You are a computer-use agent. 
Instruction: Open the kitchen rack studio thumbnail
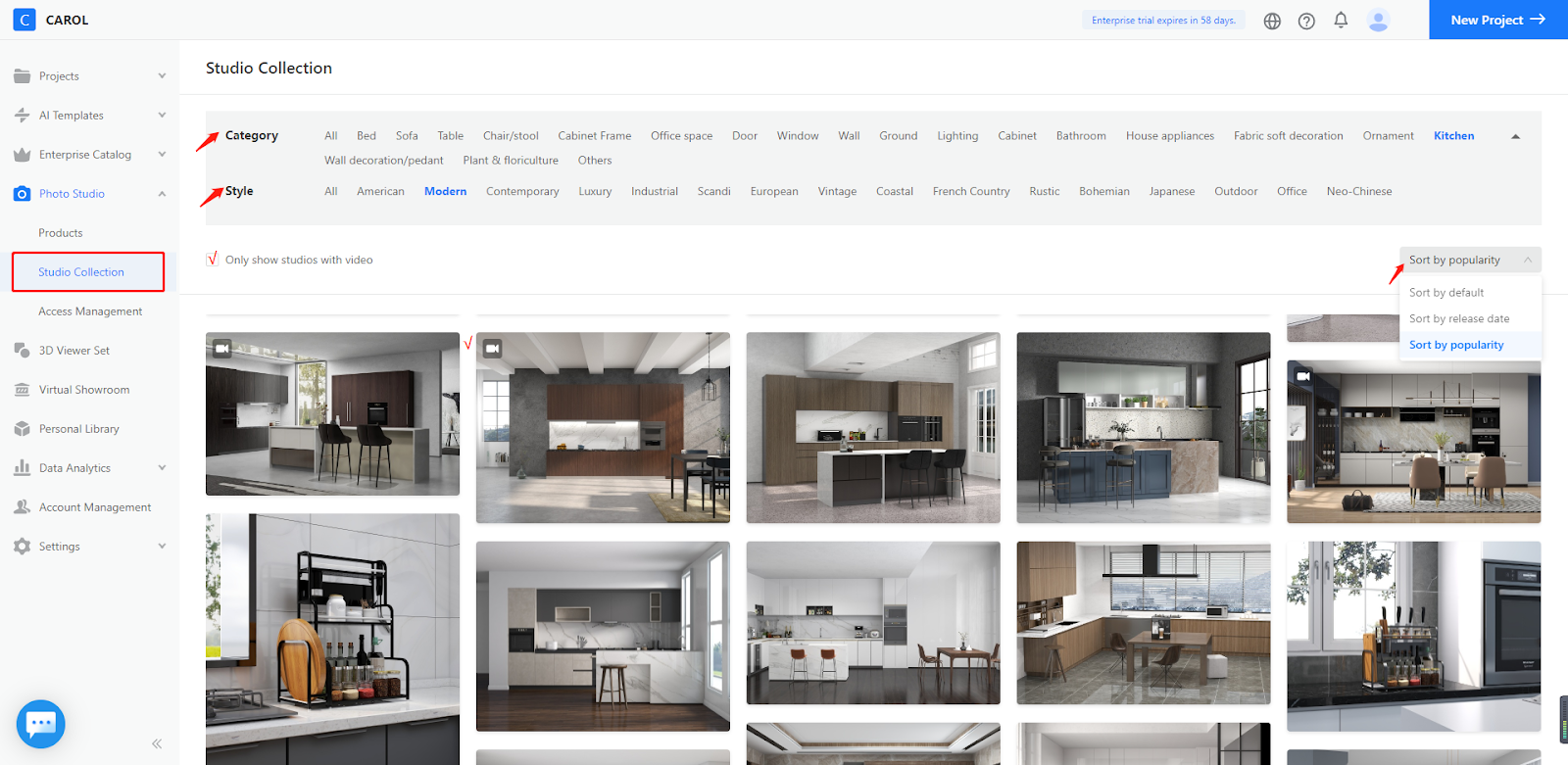point(332,637)
